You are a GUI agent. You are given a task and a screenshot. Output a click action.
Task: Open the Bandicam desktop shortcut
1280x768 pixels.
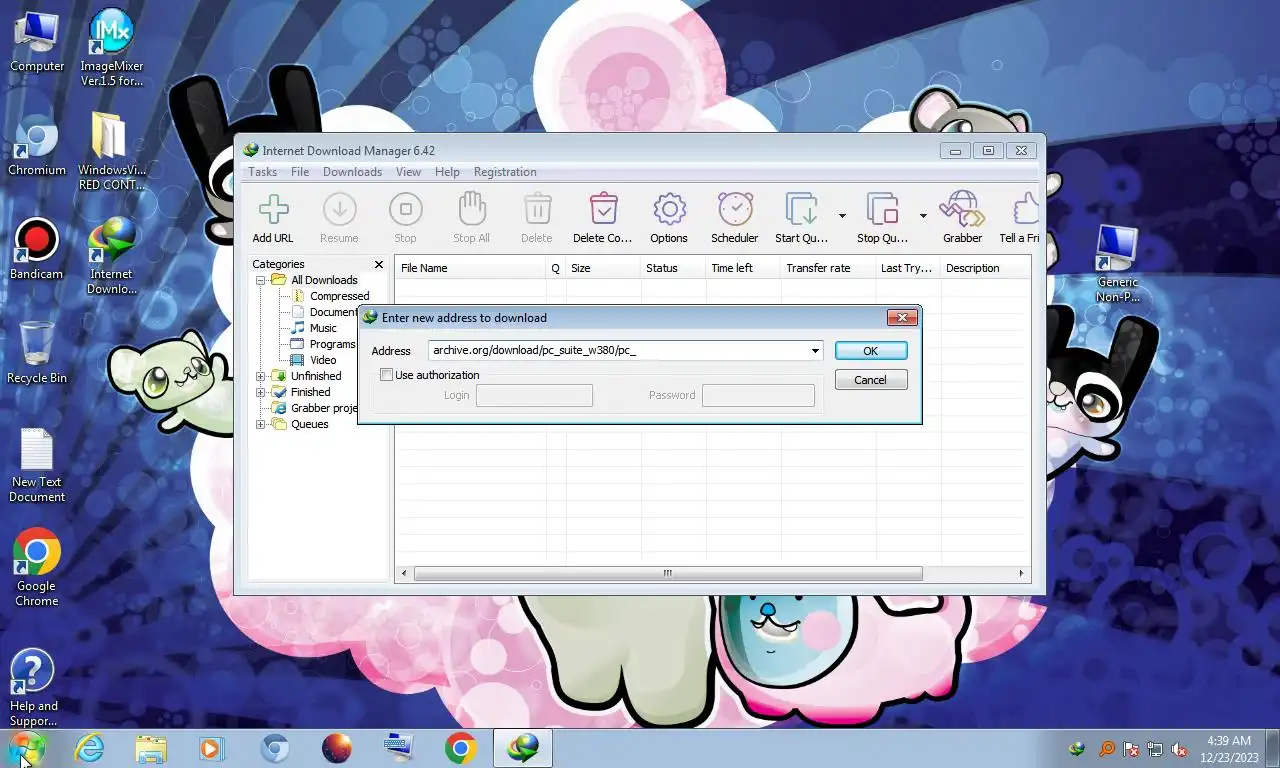pos(37,250)
